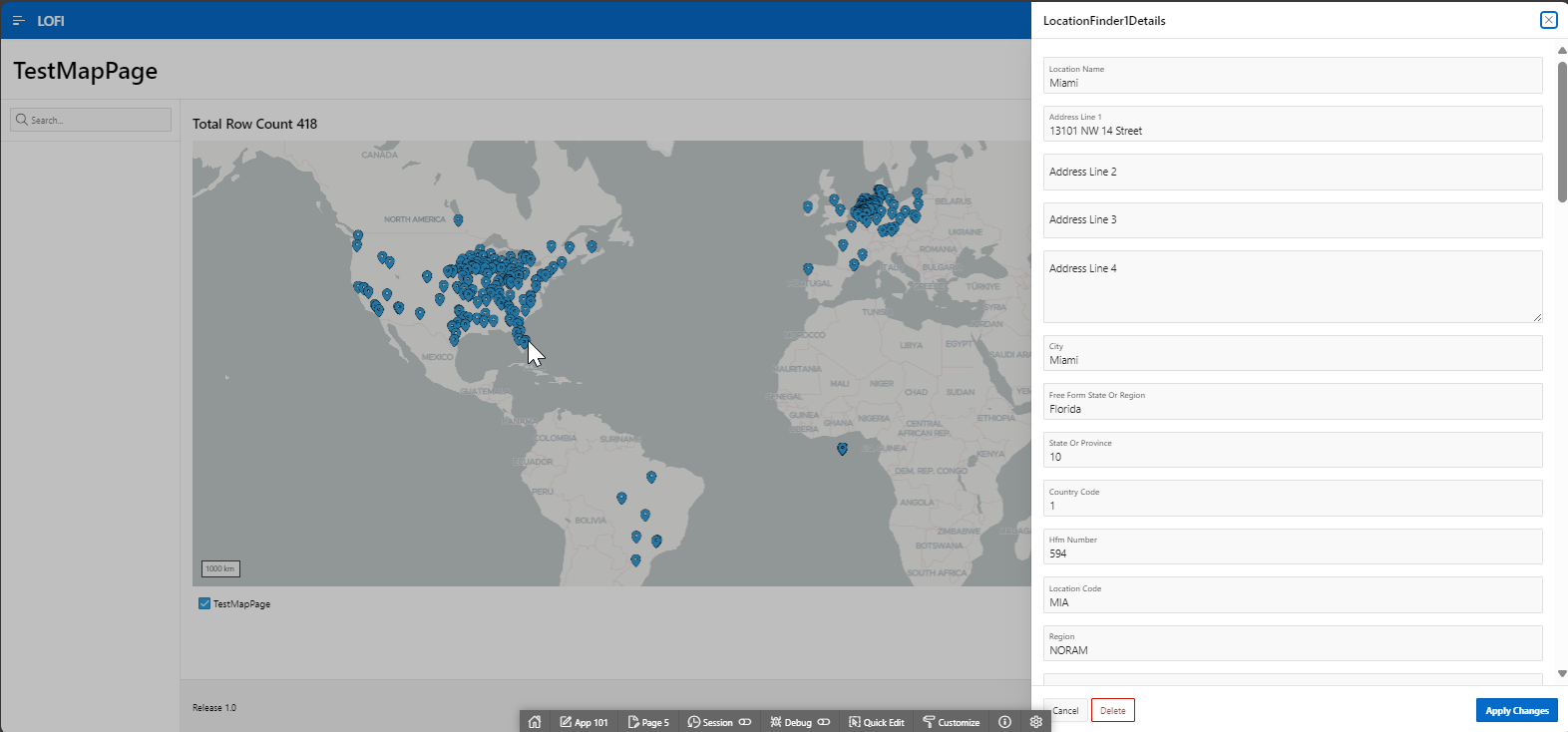
Task: Open the navigation hamburger menu
Action: [x=19, y=21]
